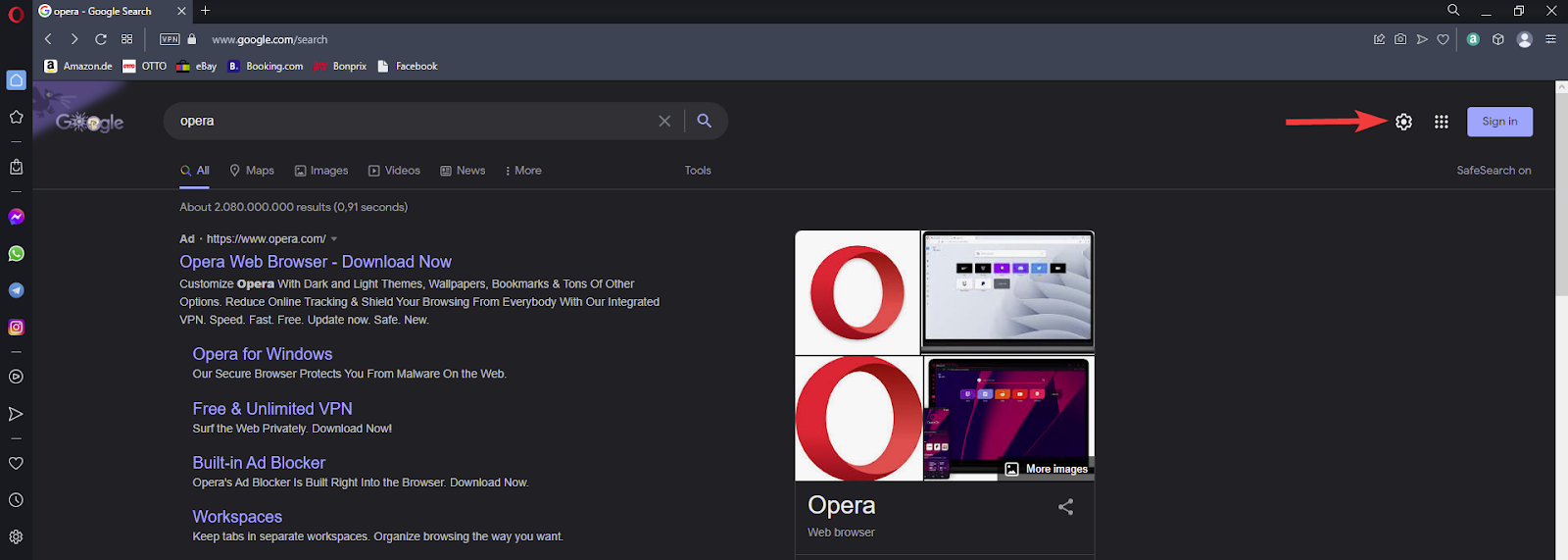
Task: Open the sidebar home icon
Action: [x=16, y=80]
